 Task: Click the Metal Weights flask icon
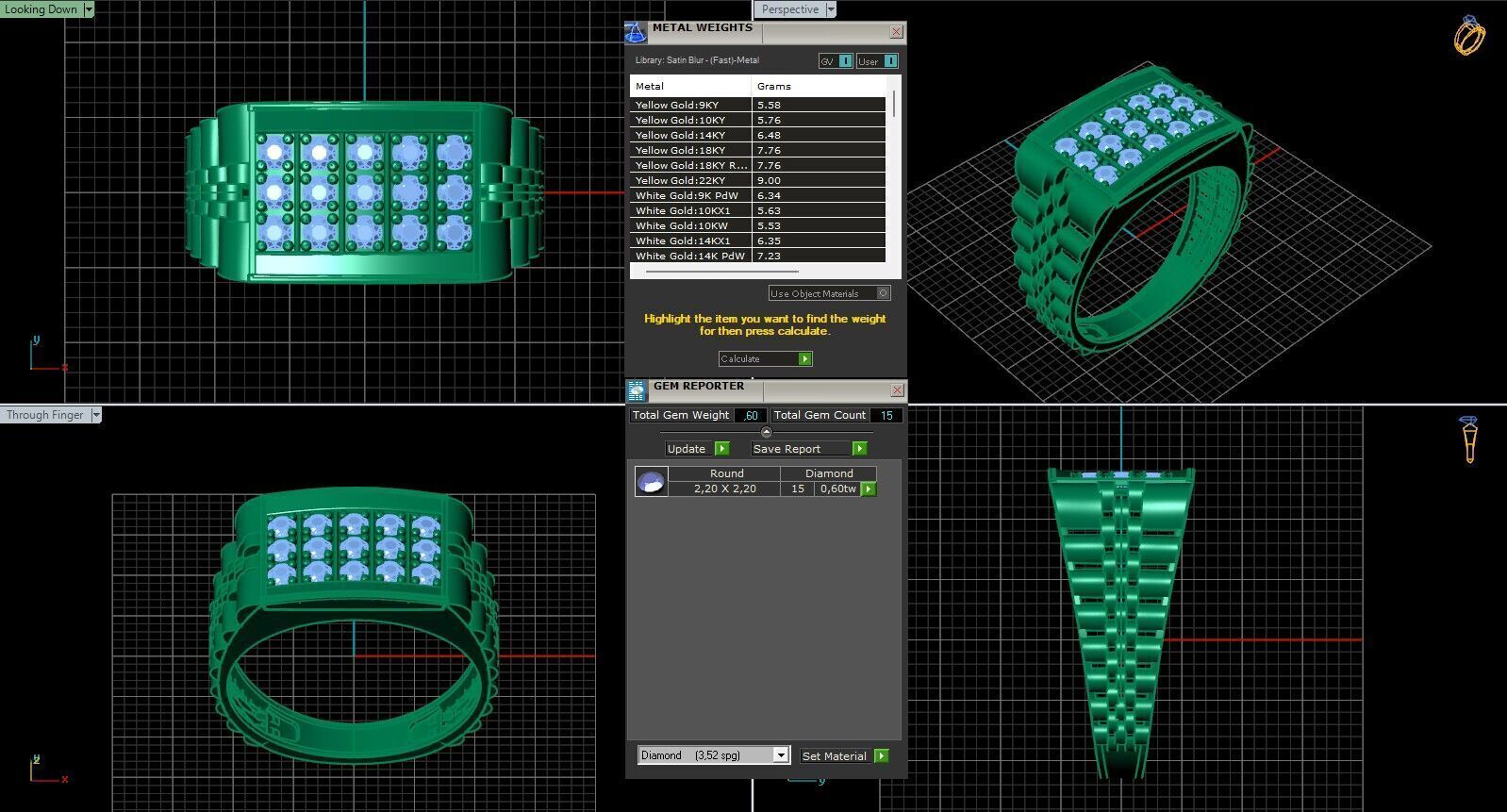tap(636, 33)
